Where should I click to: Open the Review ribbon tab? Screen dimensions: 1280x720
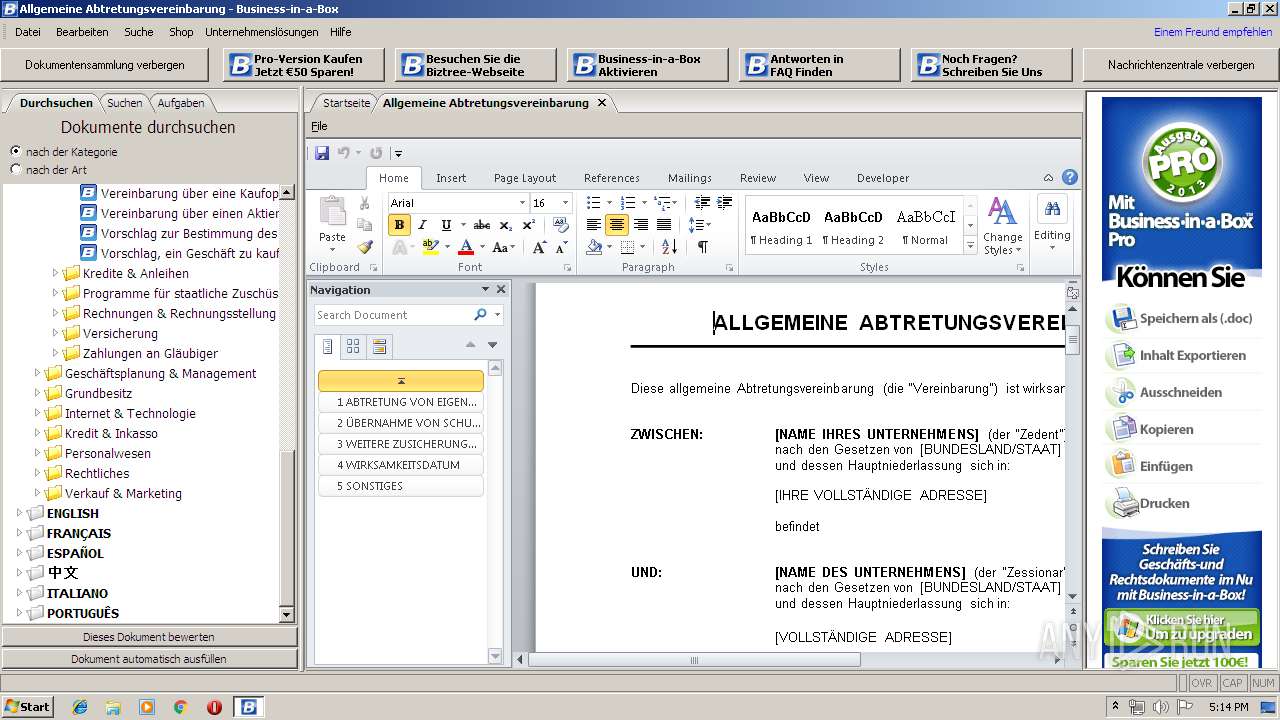click(758, 178)
